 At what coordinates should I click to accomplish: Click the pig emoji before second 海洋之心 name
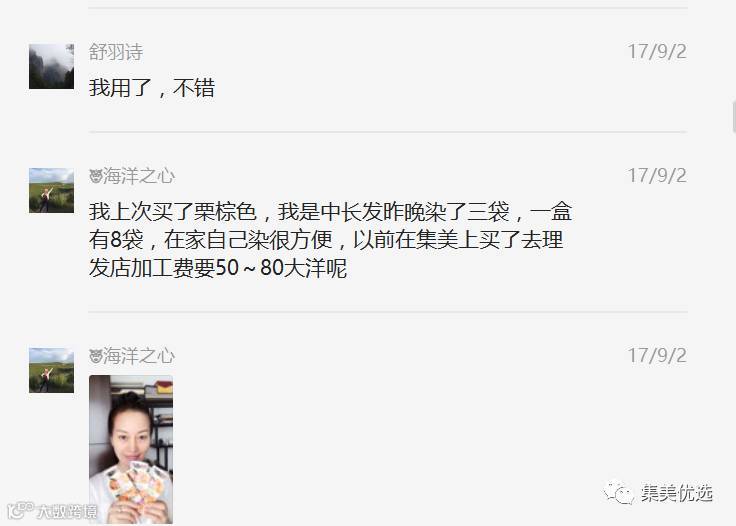pos(96,357)
